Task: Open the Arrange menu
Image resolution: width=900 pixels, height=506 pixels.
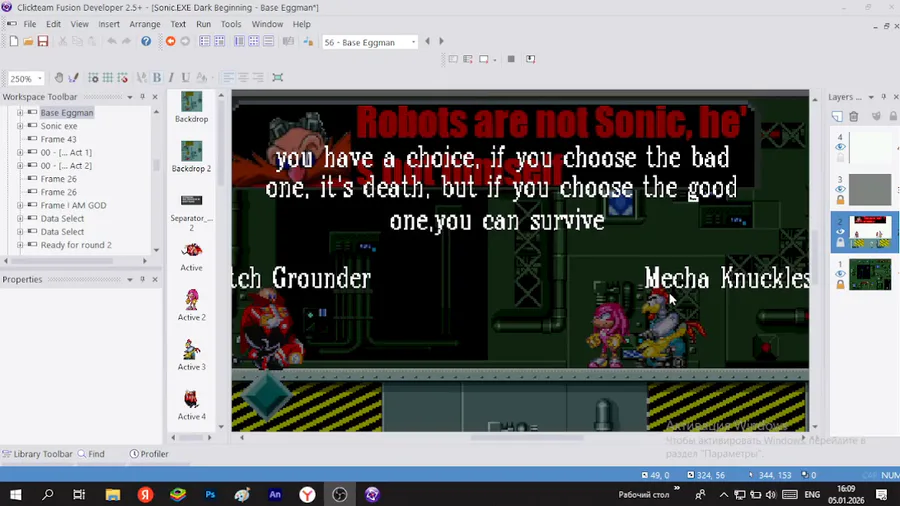Action: 145,24
